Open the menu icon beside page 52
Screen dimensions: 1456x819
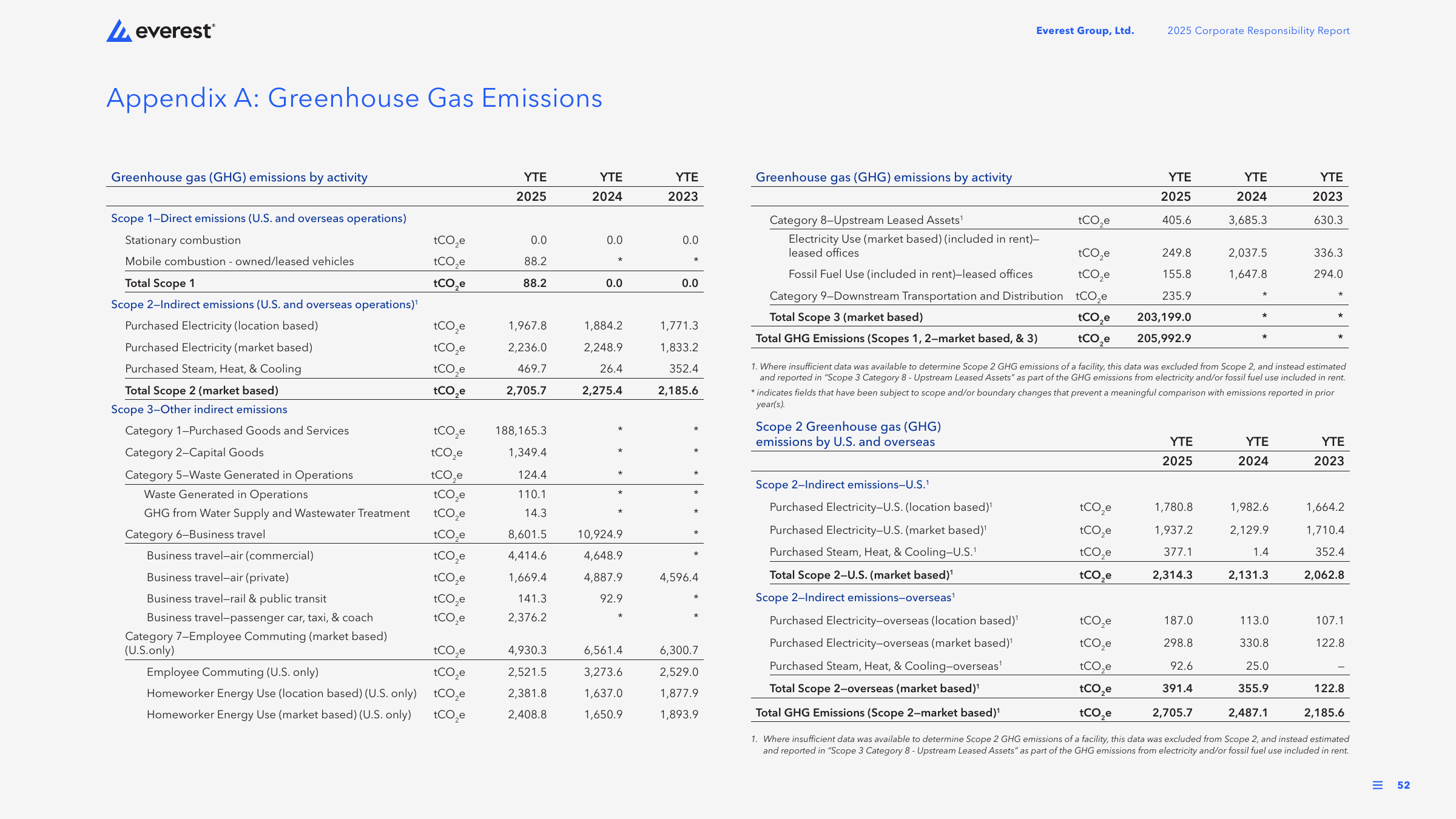1378,785
